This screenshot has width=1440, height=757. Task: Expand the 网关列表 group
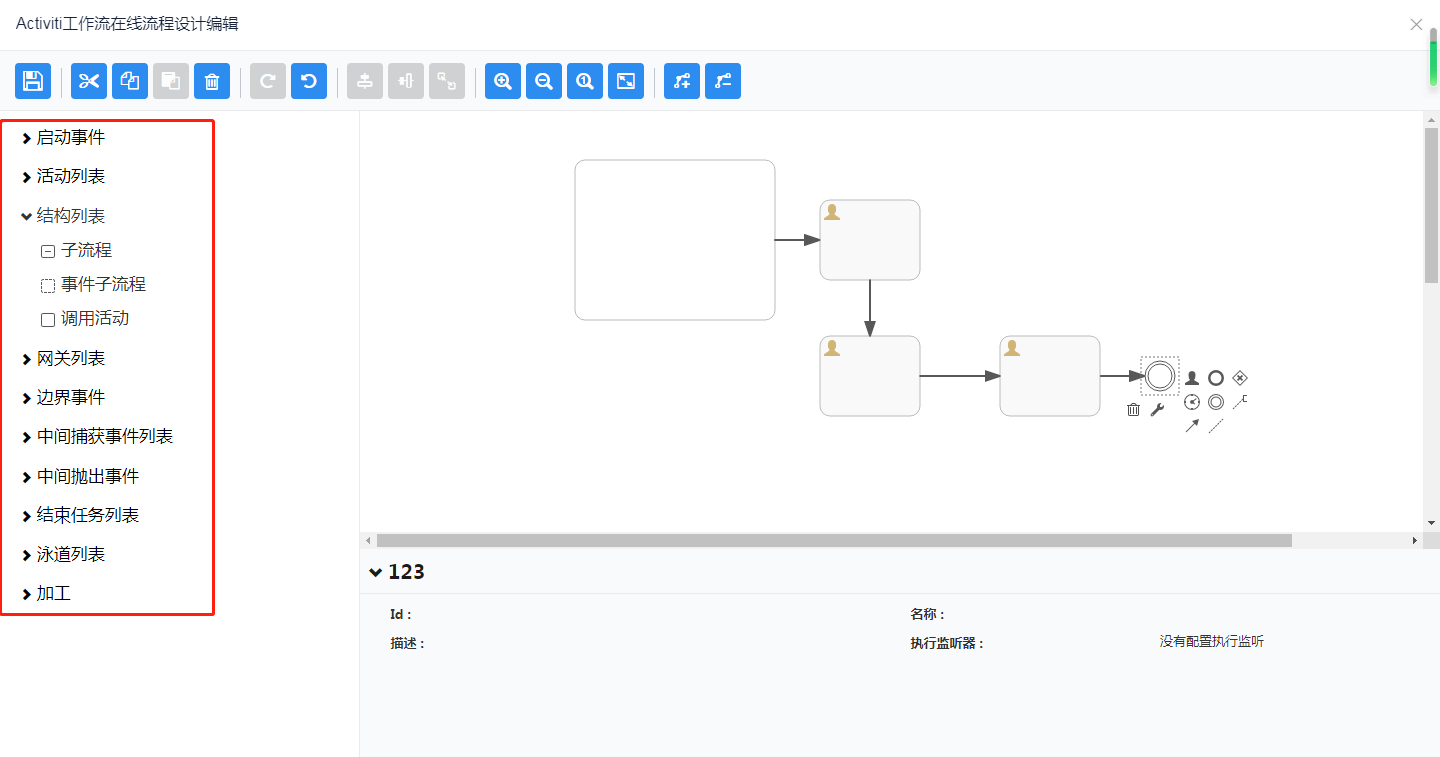click(x=27, y=358)
